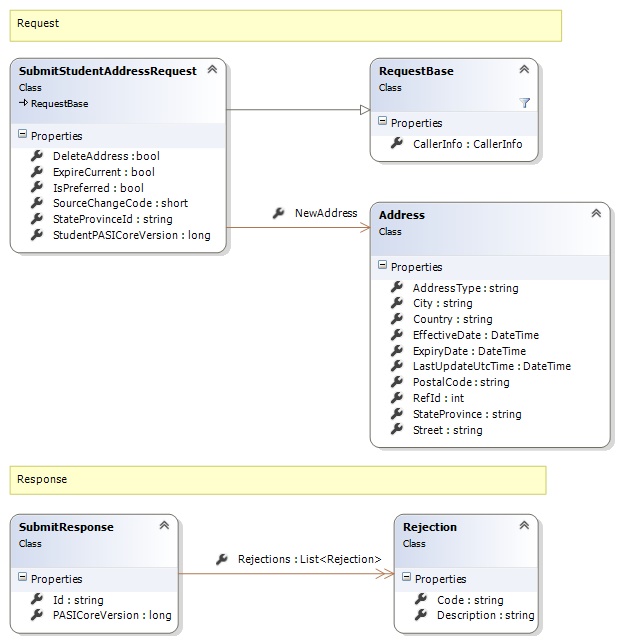This screenshot has width=619, height=642.
Task: Click wrench icon on Rejections association label
Action: [x=221, y=559]
